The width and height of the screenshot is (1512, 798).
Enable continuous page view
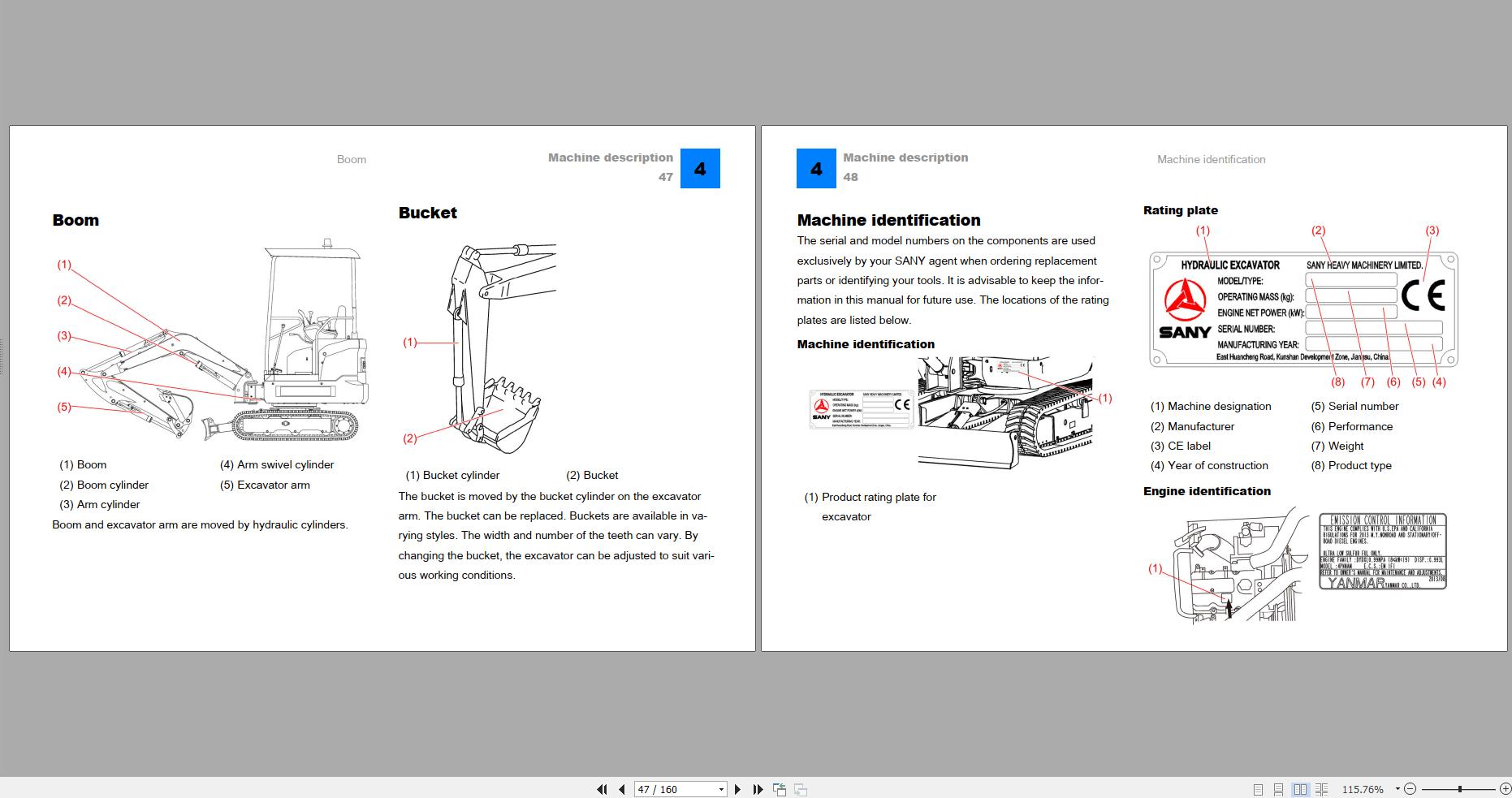1278,789
